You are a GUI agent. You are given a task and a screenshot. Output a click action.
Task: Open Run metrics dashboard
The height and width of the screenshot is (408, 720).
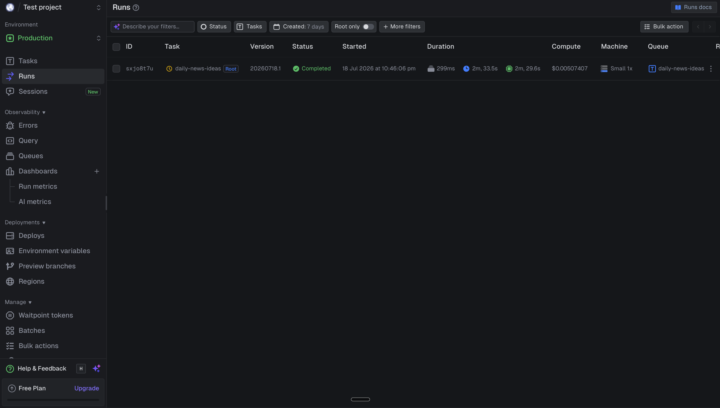pos(38,186)
